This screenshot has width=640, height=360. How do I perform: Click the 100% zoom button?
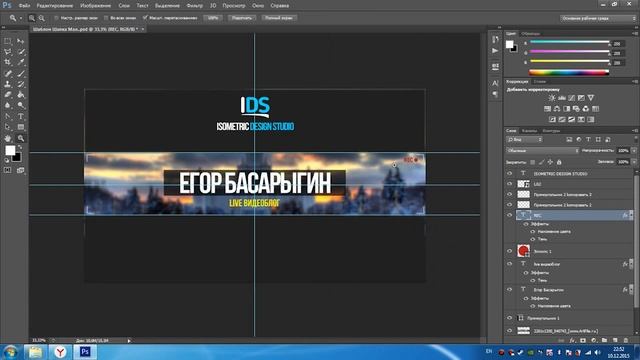(213, 18)
